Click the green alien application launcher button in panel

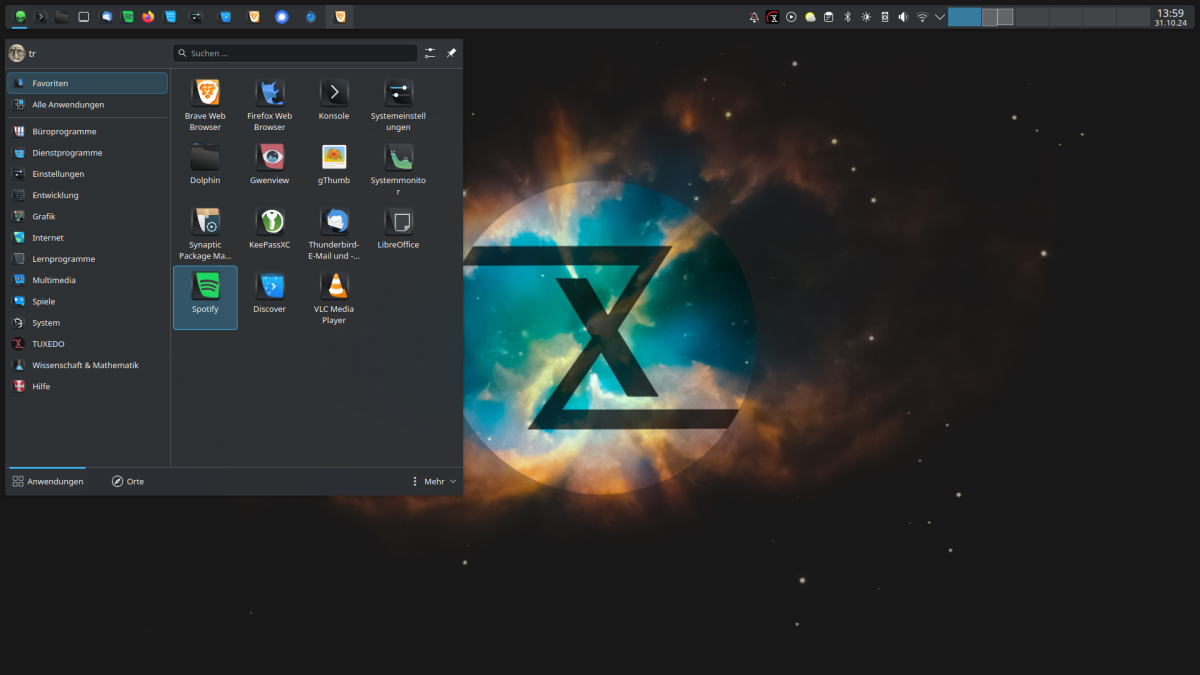[20, 17]
